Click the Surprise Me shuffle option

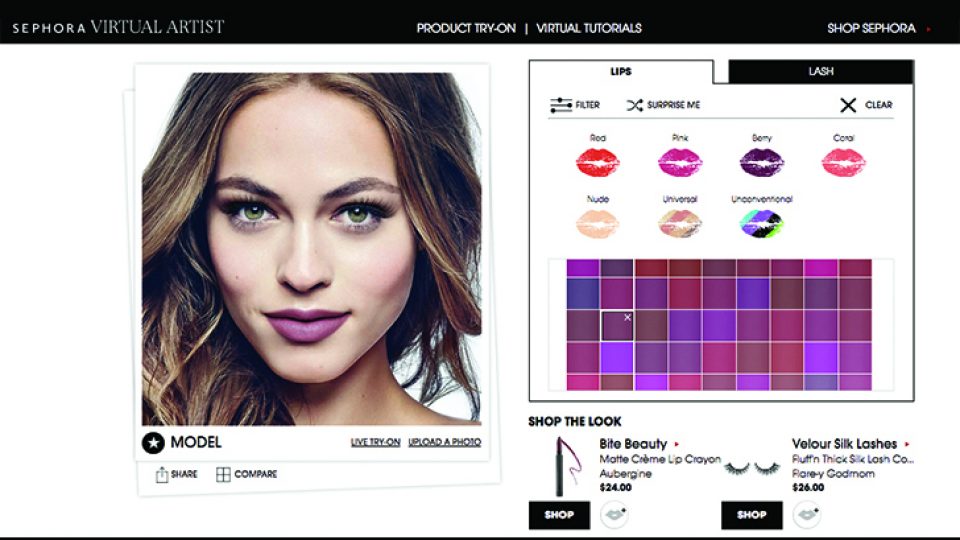[x=663, y=105]
